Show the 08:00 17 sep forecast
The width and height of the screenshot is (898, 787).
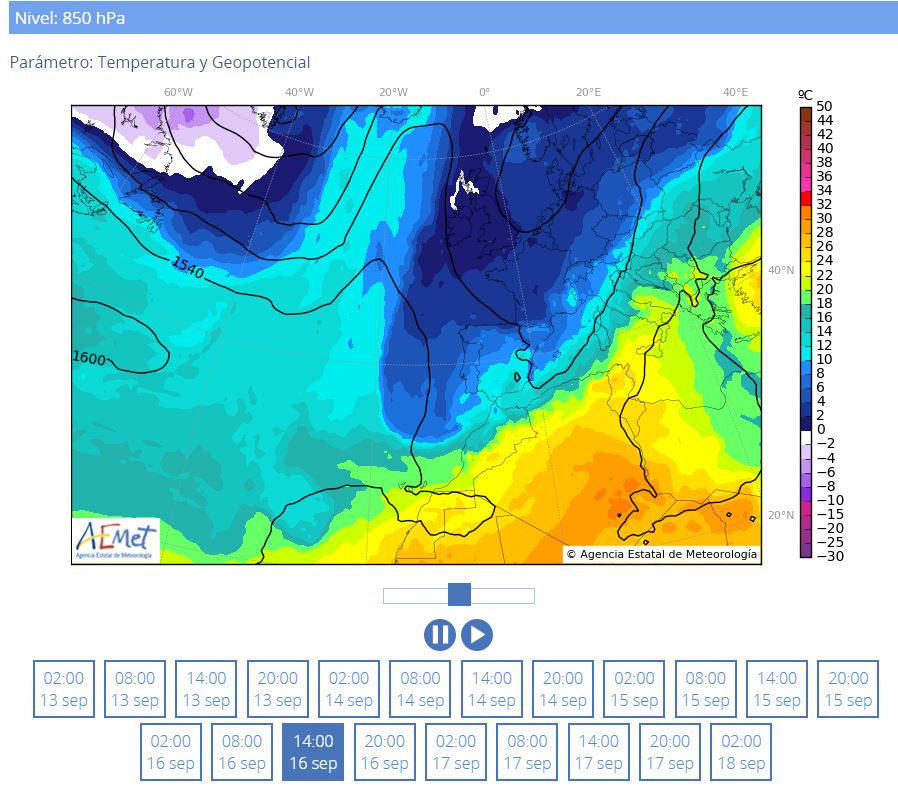527,752
